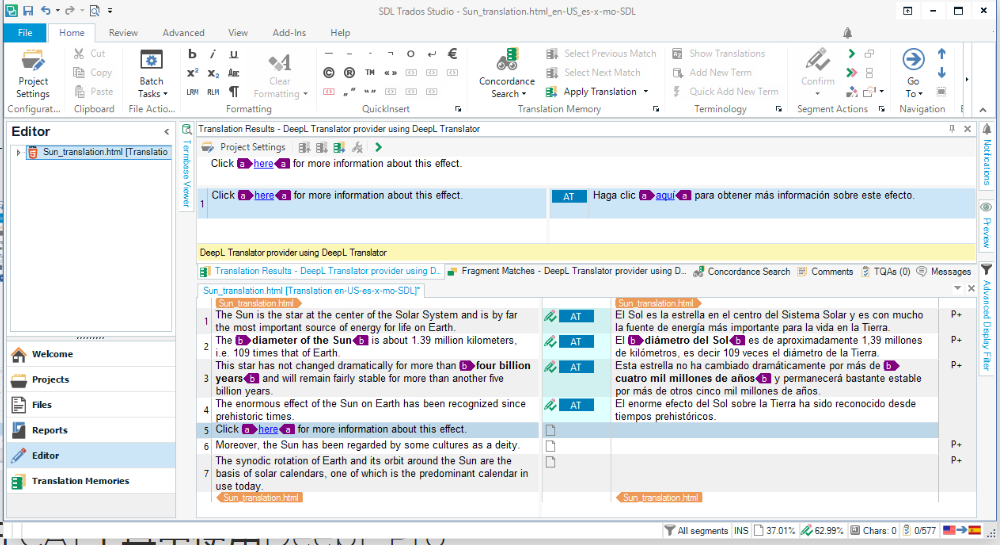Open the Welcome view

pyautogui.click(x=91, y=354)
